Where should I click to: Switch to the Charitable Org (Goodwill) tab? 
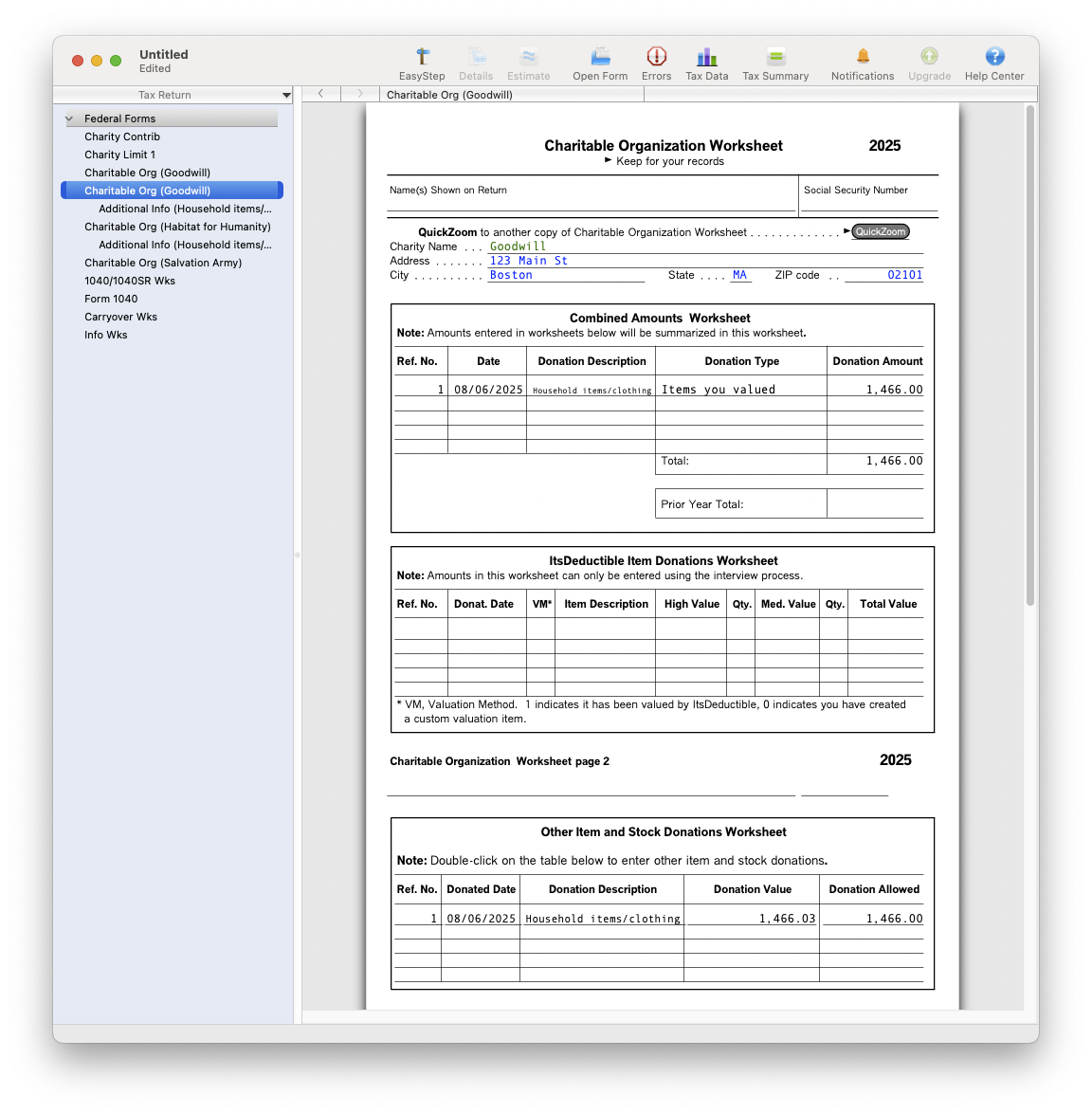tap(447, 95)
